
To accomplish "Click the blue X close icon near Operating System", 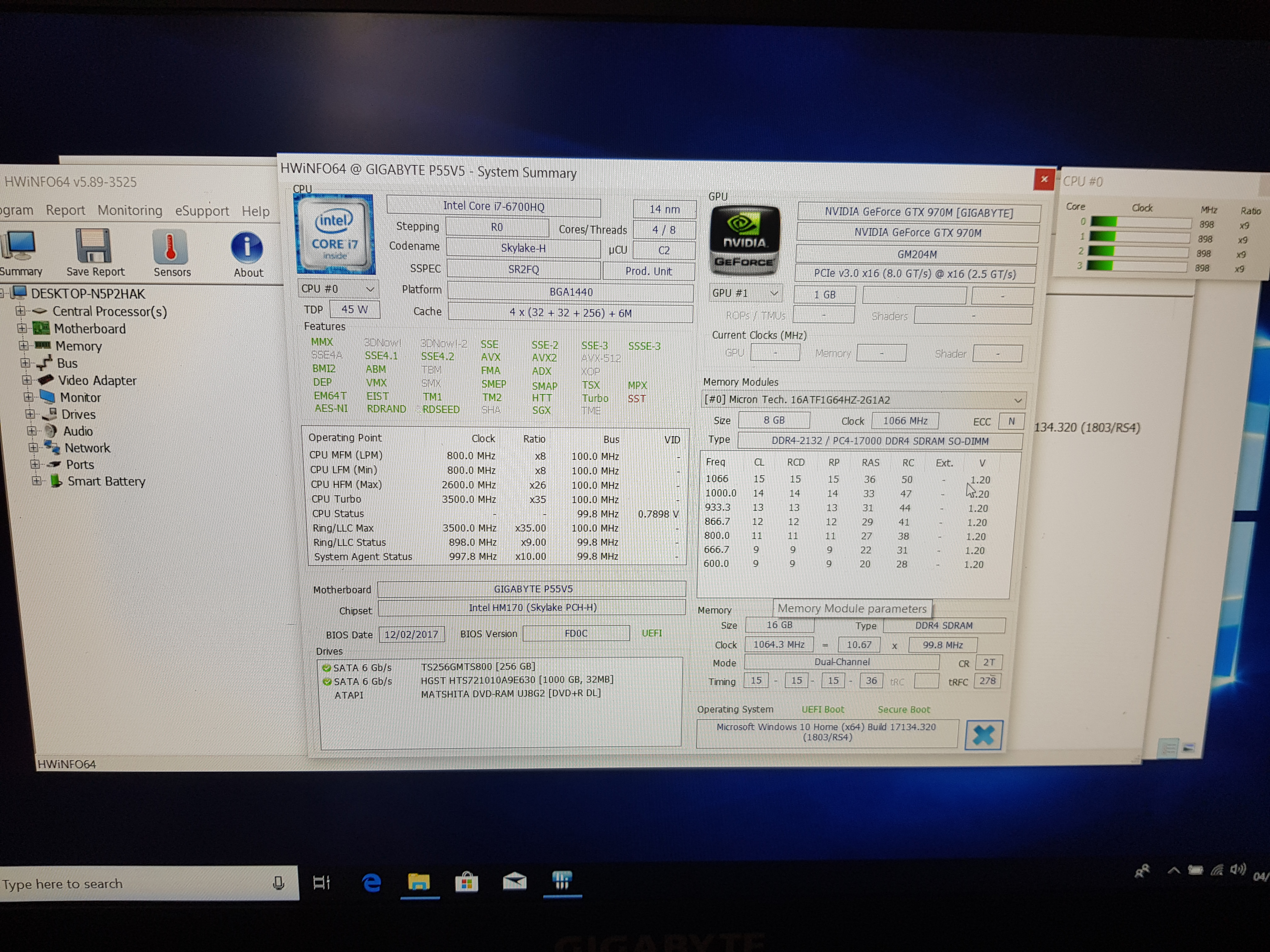I will (983, 734).
